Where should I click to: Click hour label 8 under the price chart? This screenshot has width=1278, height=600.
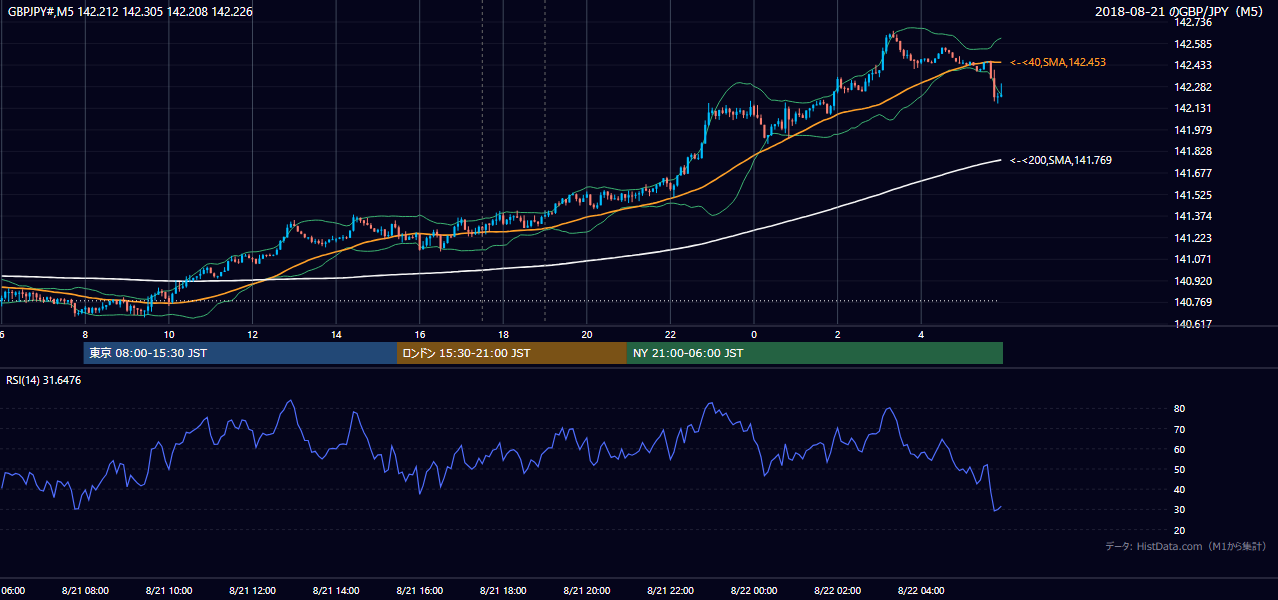click(85, 335)
